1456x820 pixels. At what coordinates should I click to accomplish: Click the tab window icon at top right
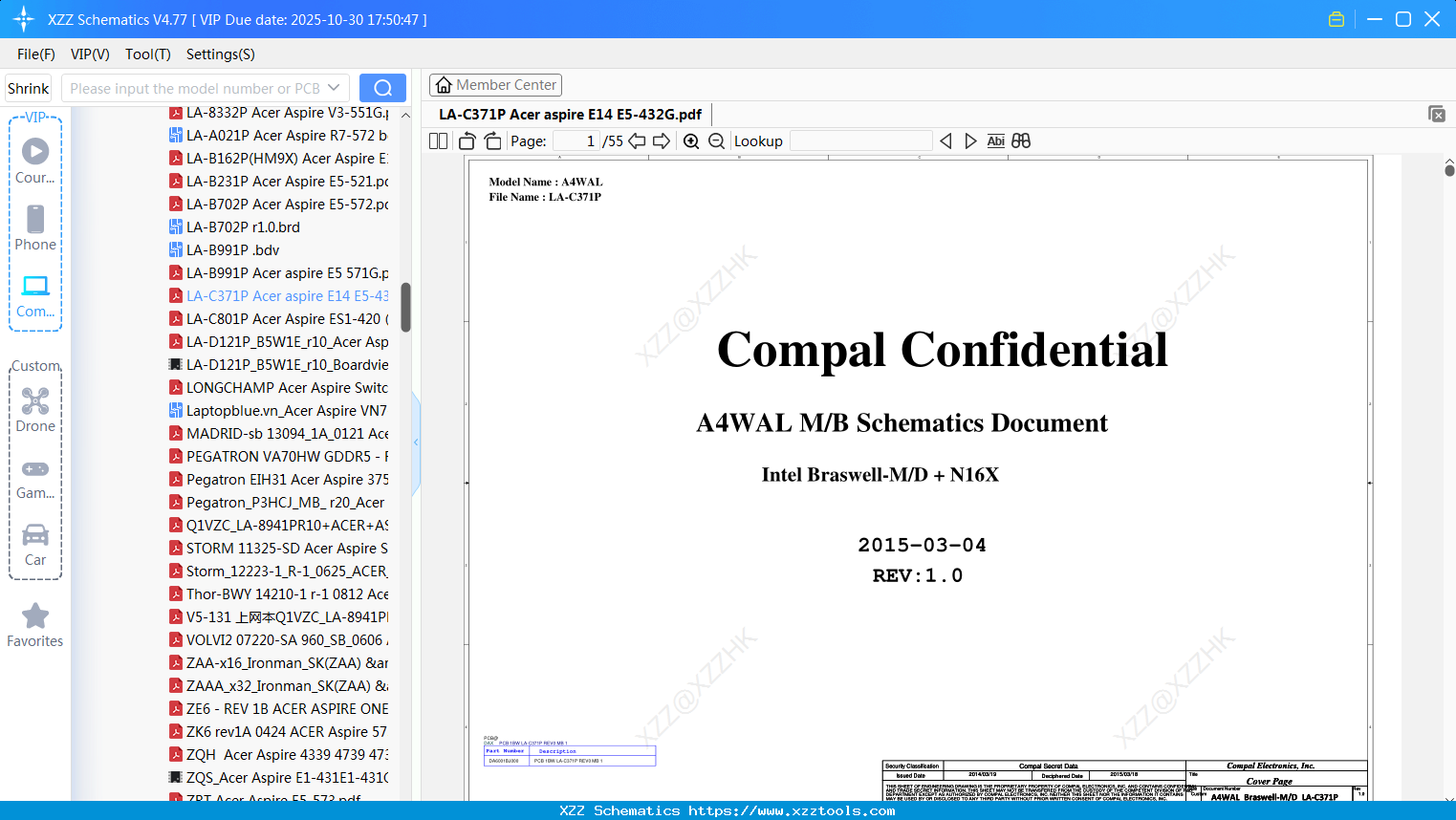[x=1437, y=114]
